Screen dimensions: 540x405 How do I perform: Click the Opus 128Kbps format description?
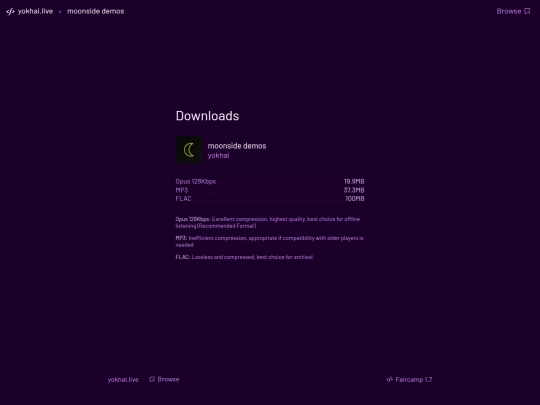(268, 222)
